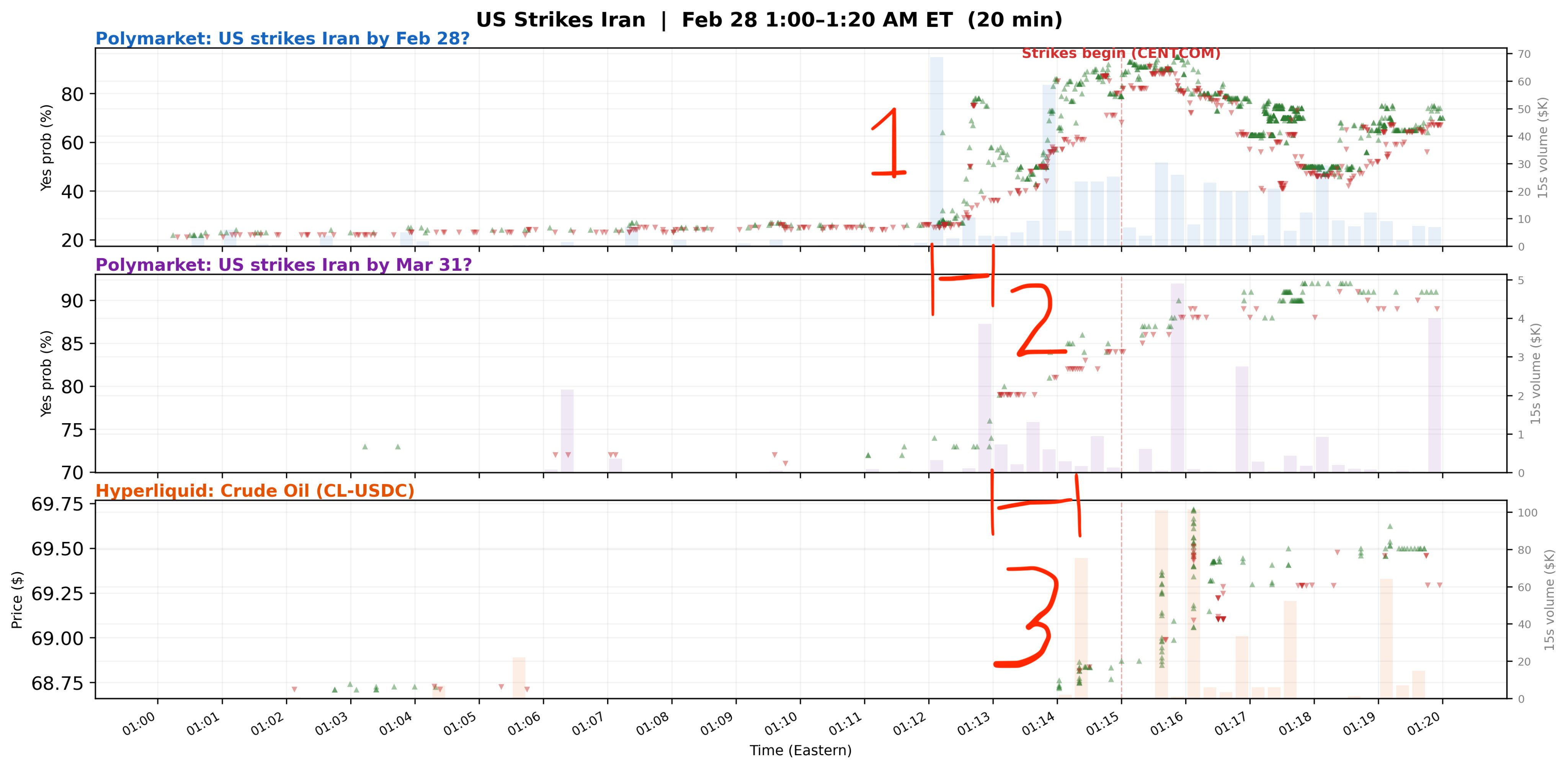Click the 'Hyperliquid: Crude Oil (CL-USDC)' subplot title
This screenshot has width=1568, height=769.
pyautogui.click(x=255, y=491)
